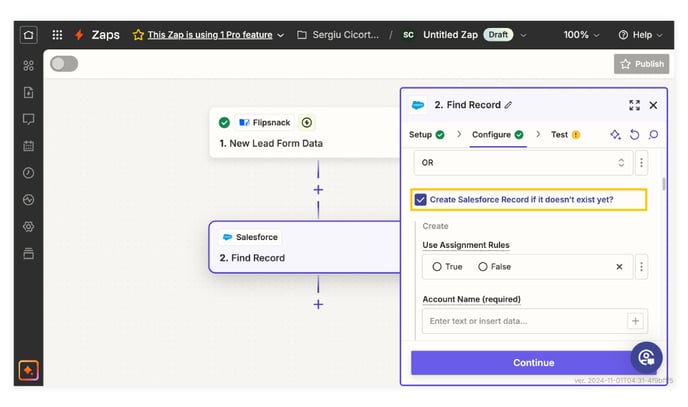Open the versions stack icon in sidebar

click(29, 253)
